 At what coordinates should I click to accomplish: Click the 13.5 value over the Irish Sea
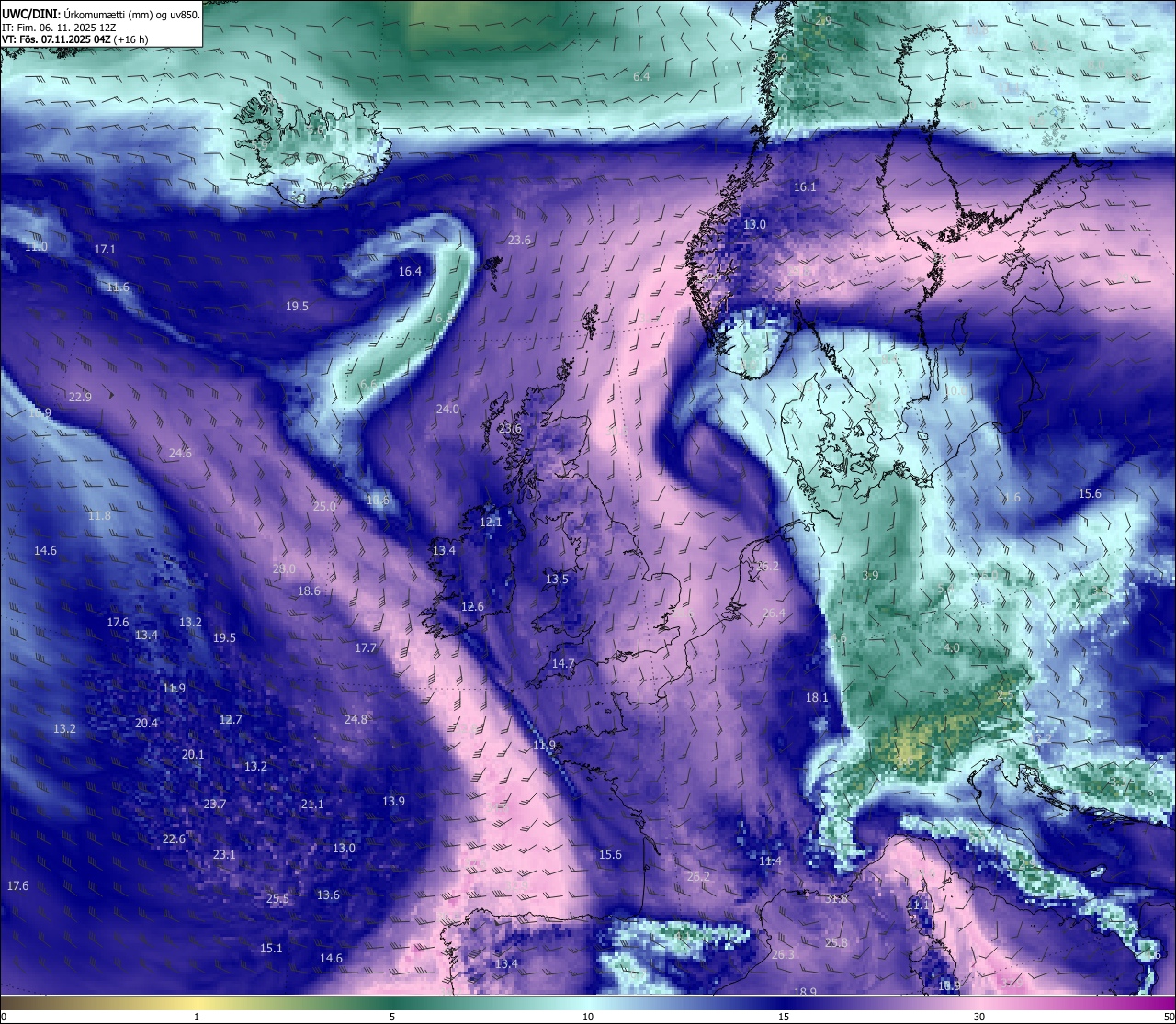coord(557,579)
